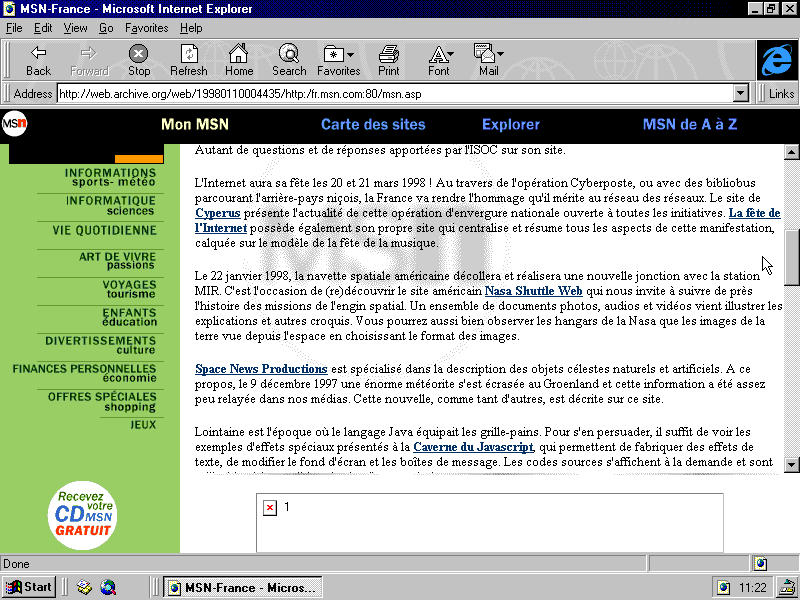Go back with the Back toolbar button

pyautogui.click(x=39, y=61)
